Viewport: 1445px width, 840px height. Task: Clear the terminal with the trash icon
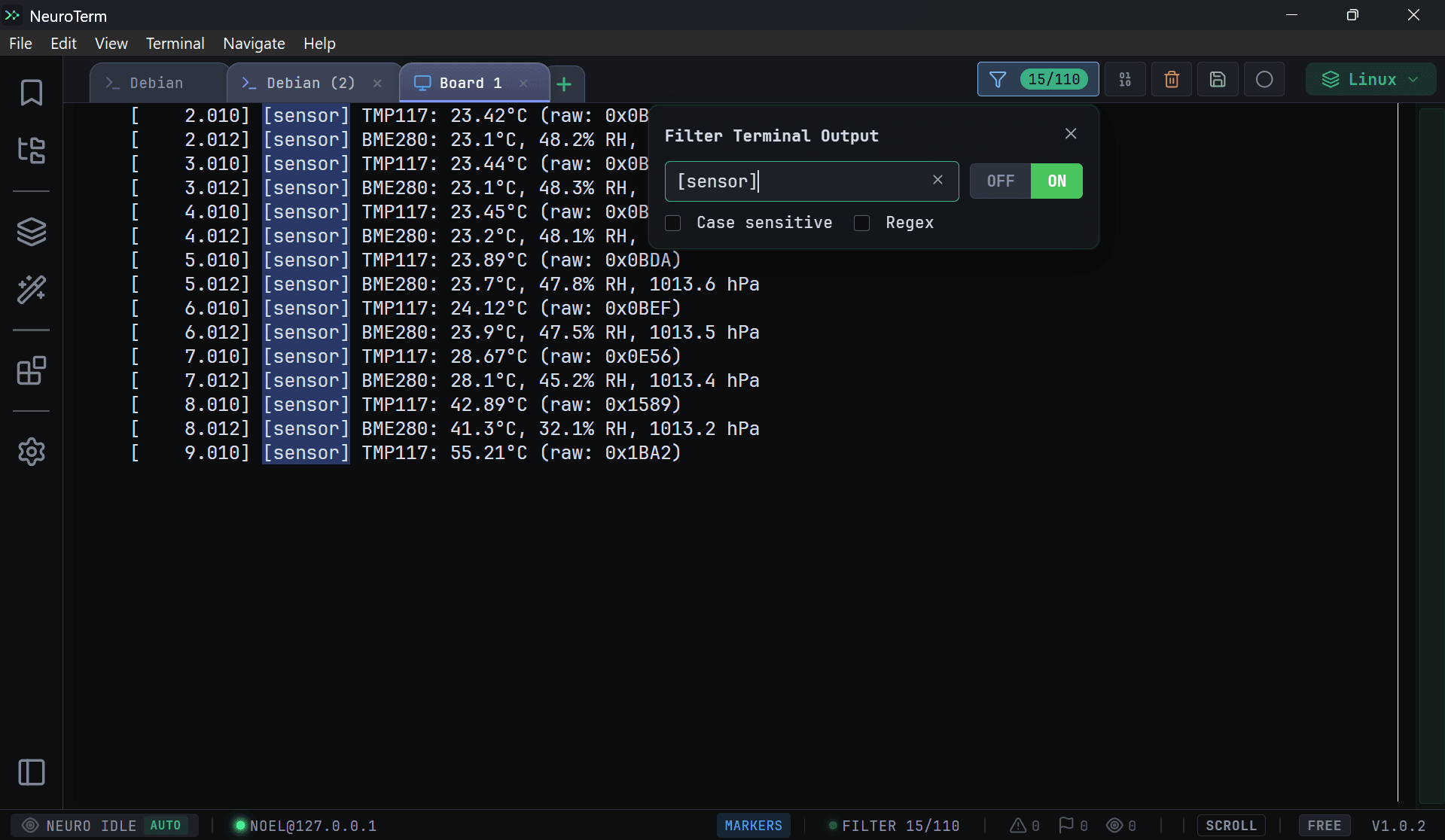pyautogui.click(x=1171, y=79)
